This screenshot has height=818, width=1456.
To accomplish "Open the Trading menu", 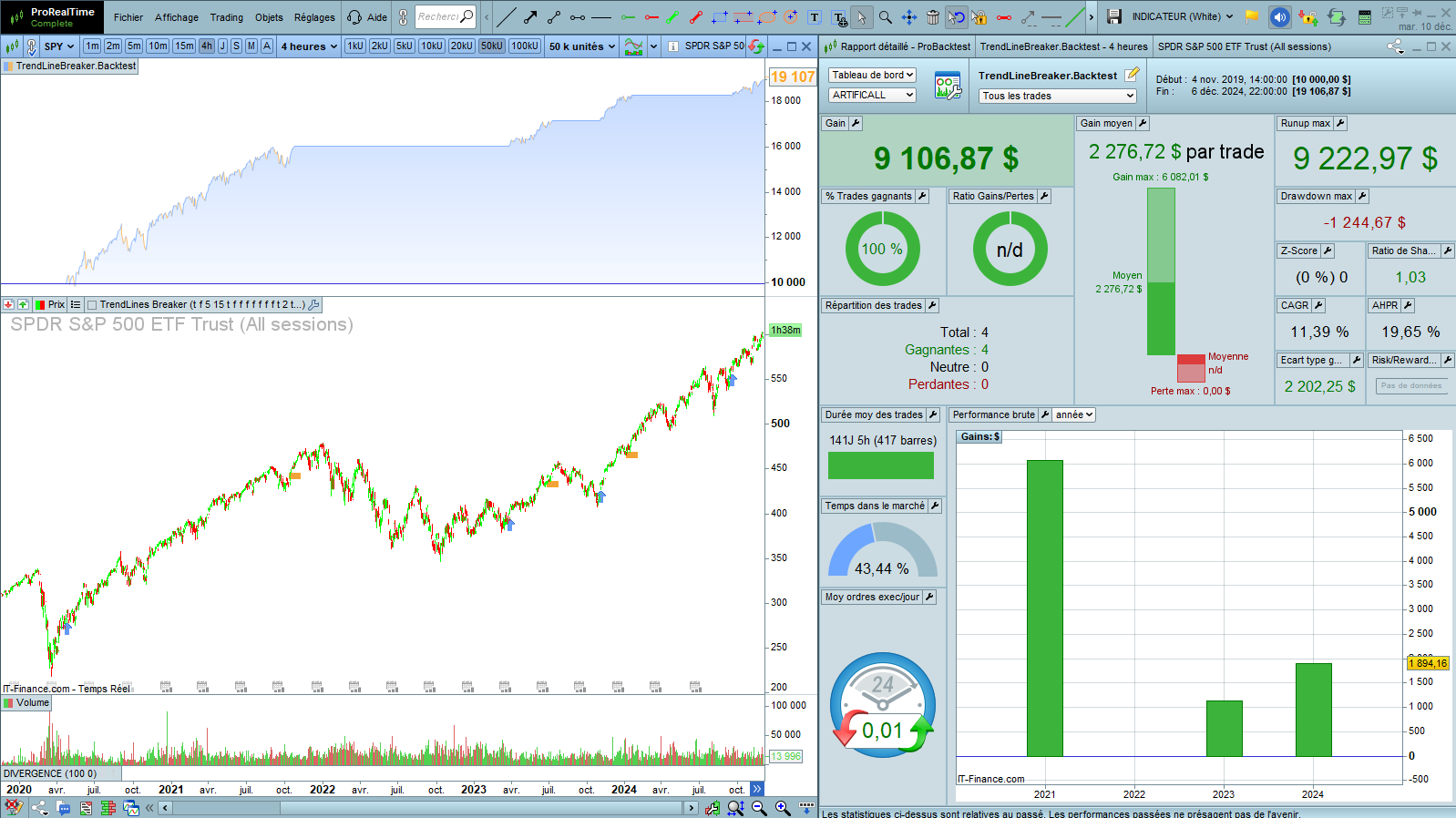I will [227, 17].
